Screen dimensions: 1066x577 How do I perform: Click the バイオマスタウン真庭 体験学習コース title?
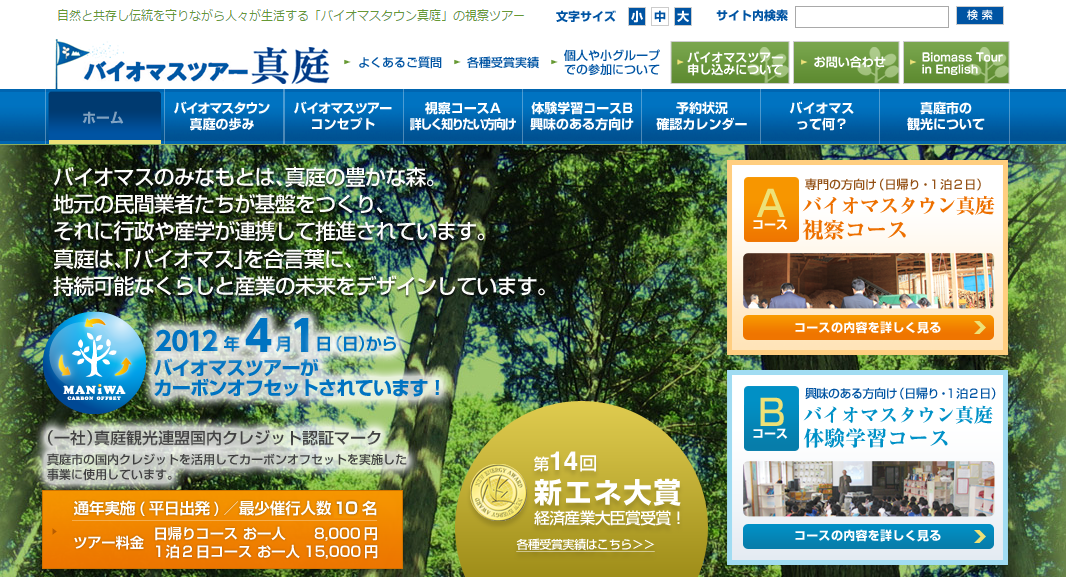898,426
